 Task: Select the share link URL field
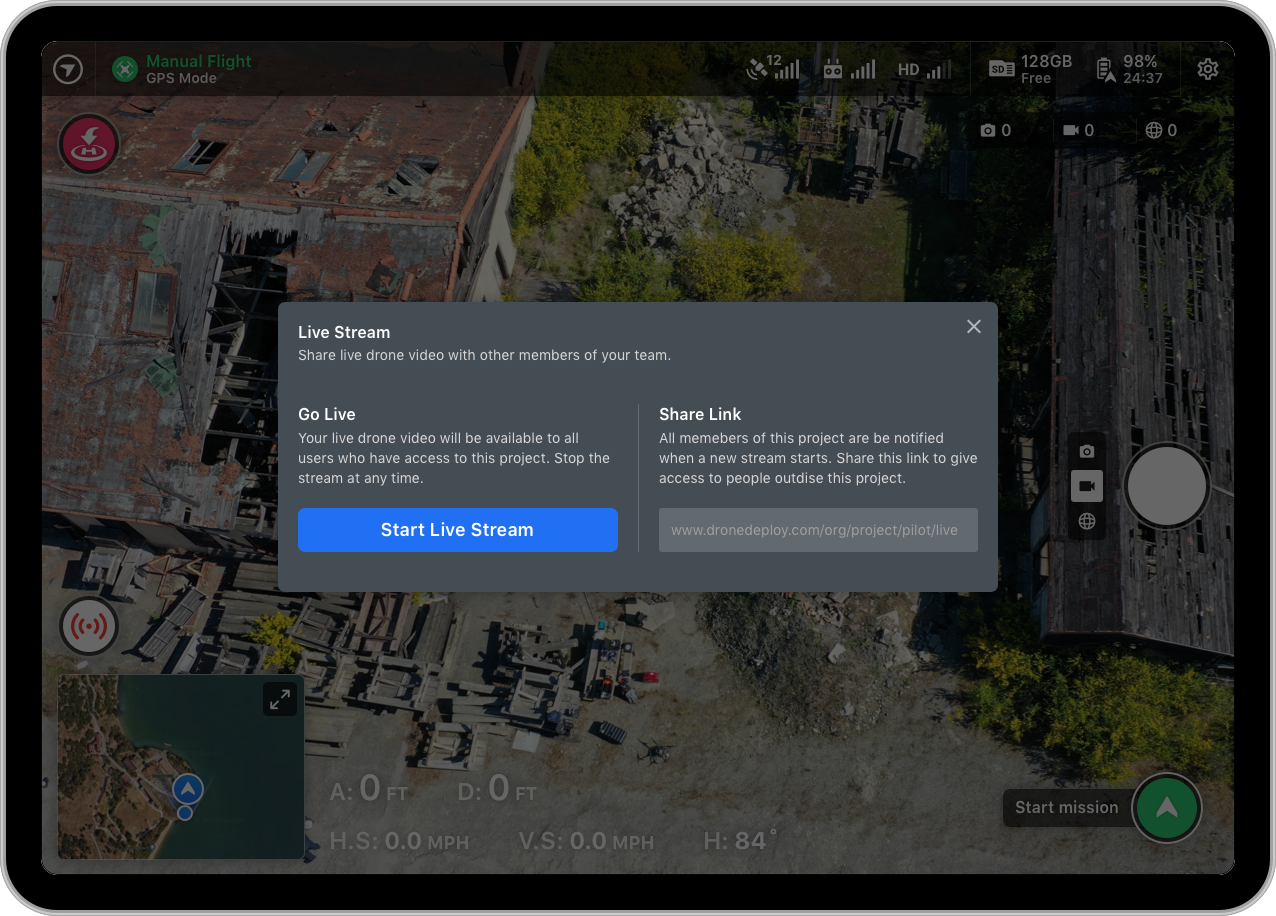coord(818,530)
